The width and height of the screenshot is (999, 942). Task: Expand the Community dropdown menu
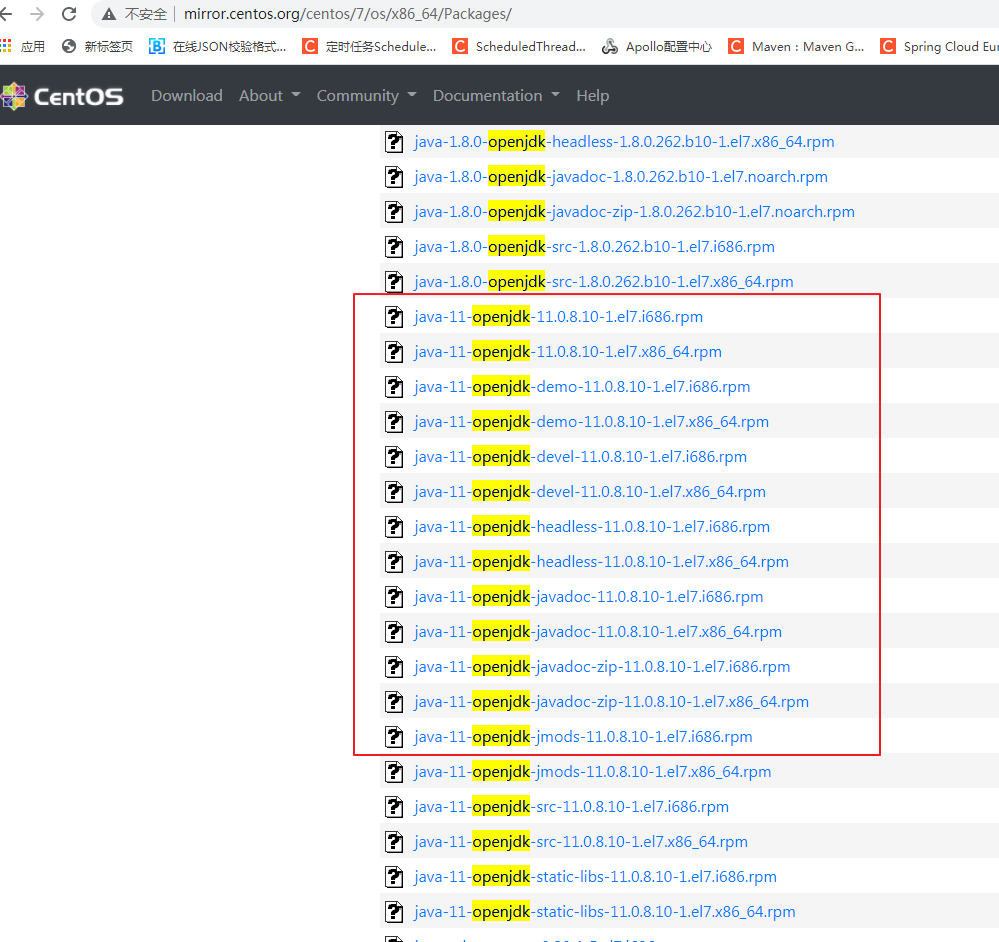point(366,95)
